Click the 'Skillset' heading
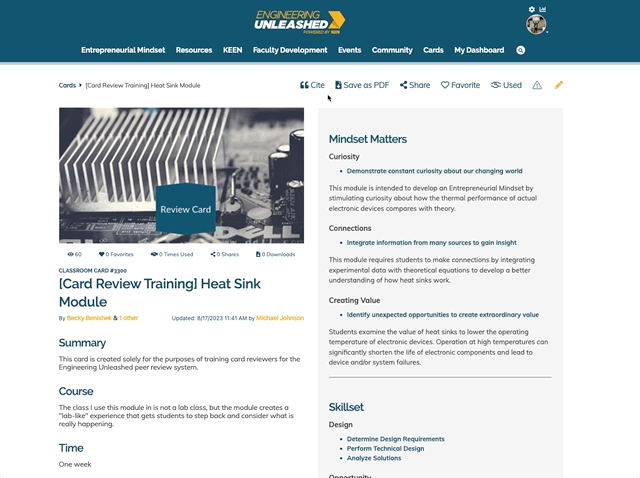 point(346,407)
